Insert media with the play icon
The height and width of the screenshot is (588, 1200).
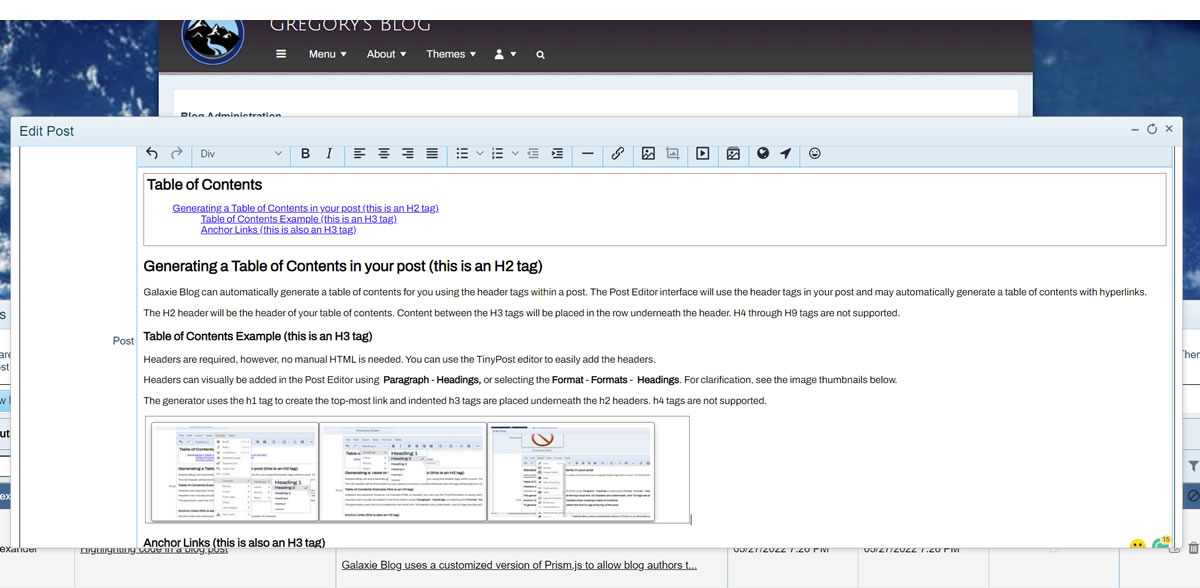tap(703, 153)
